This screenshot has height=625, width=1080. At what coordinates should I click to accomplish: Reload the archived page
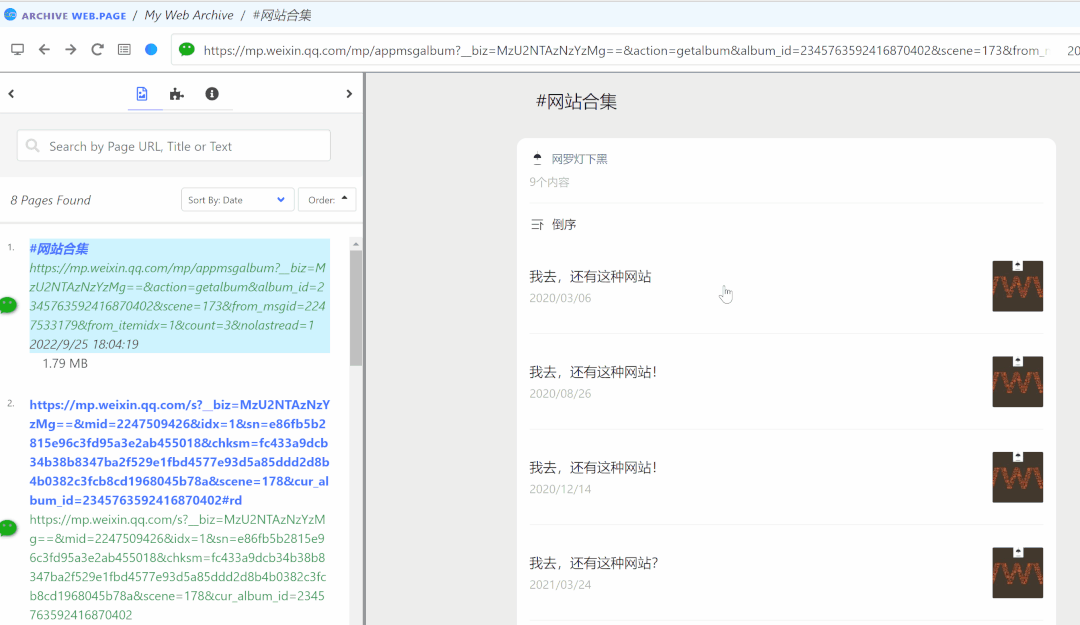[97, 50]
